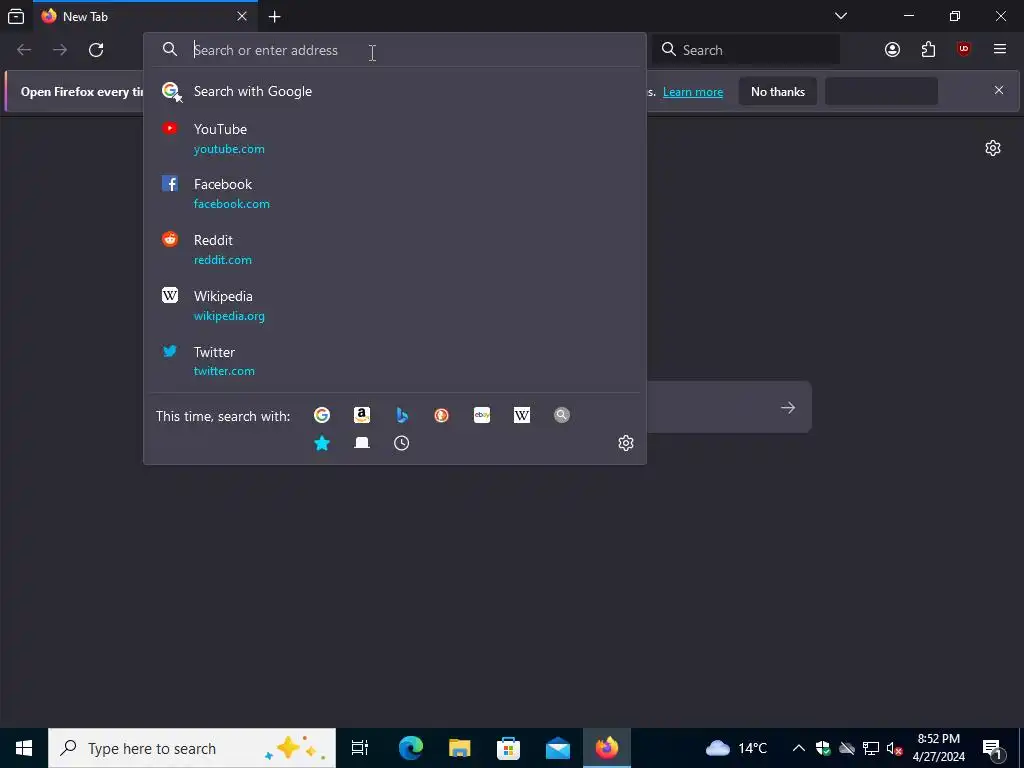
Task: Open search settings gear in dropdown
Action: point(626,443)
